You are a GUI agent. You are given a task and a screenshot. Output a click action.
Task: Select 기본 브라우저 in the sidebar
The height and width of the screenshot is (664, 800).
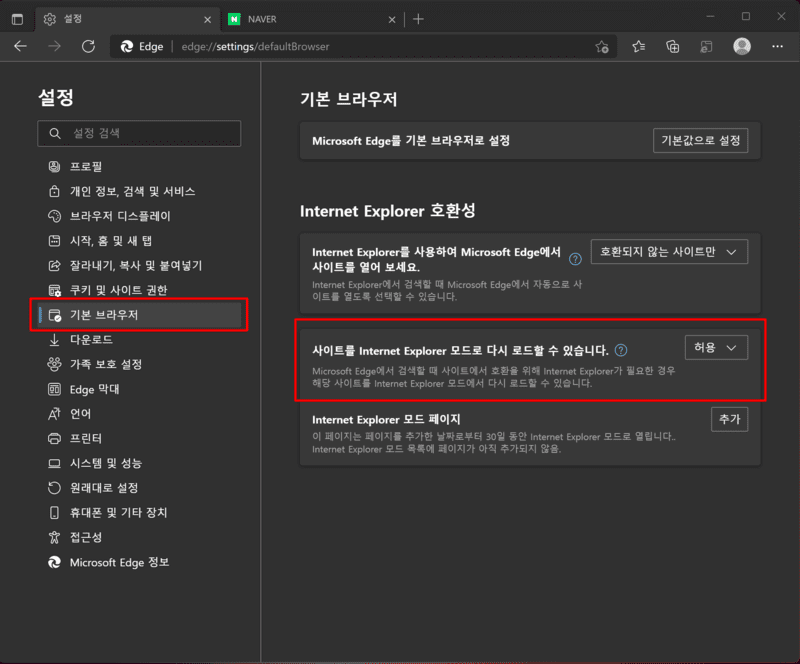[139, 315]
